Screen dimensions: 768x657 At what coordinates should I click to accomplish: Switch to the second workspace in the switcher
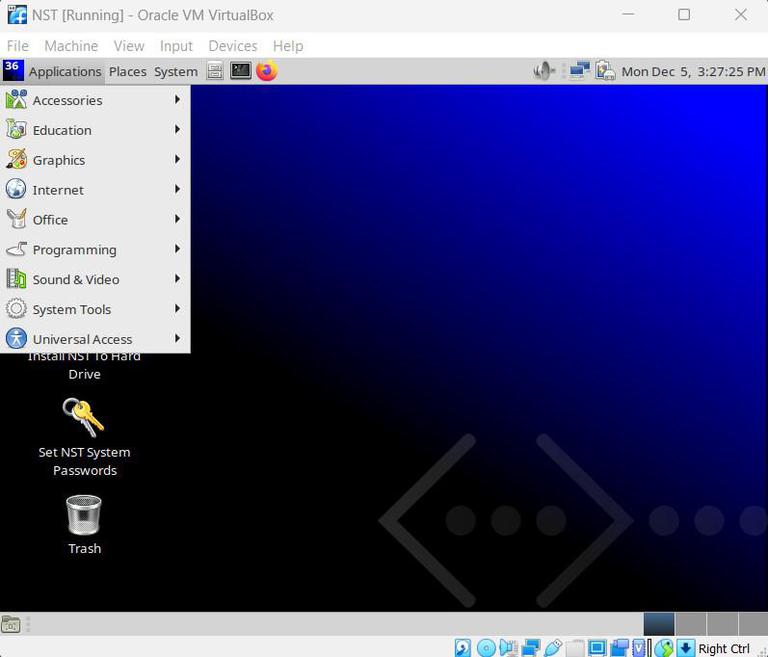pos(691,624)
